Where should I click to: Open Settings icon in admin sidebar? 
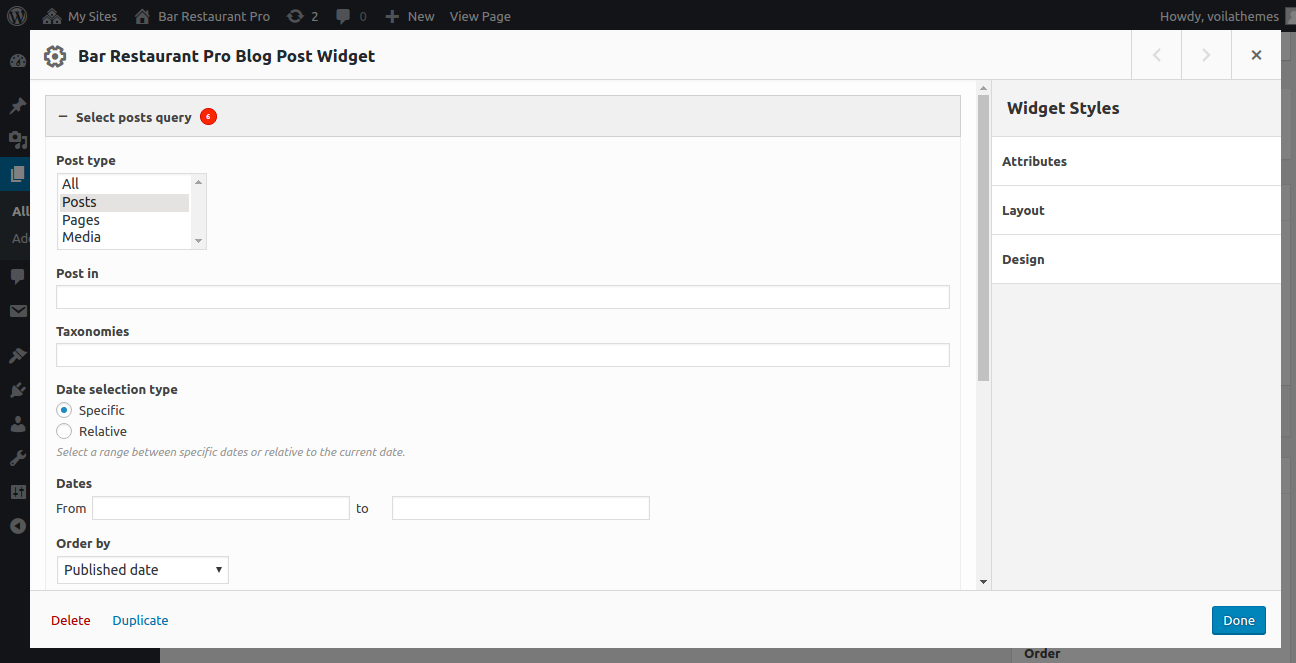click(x=17, y=492)
